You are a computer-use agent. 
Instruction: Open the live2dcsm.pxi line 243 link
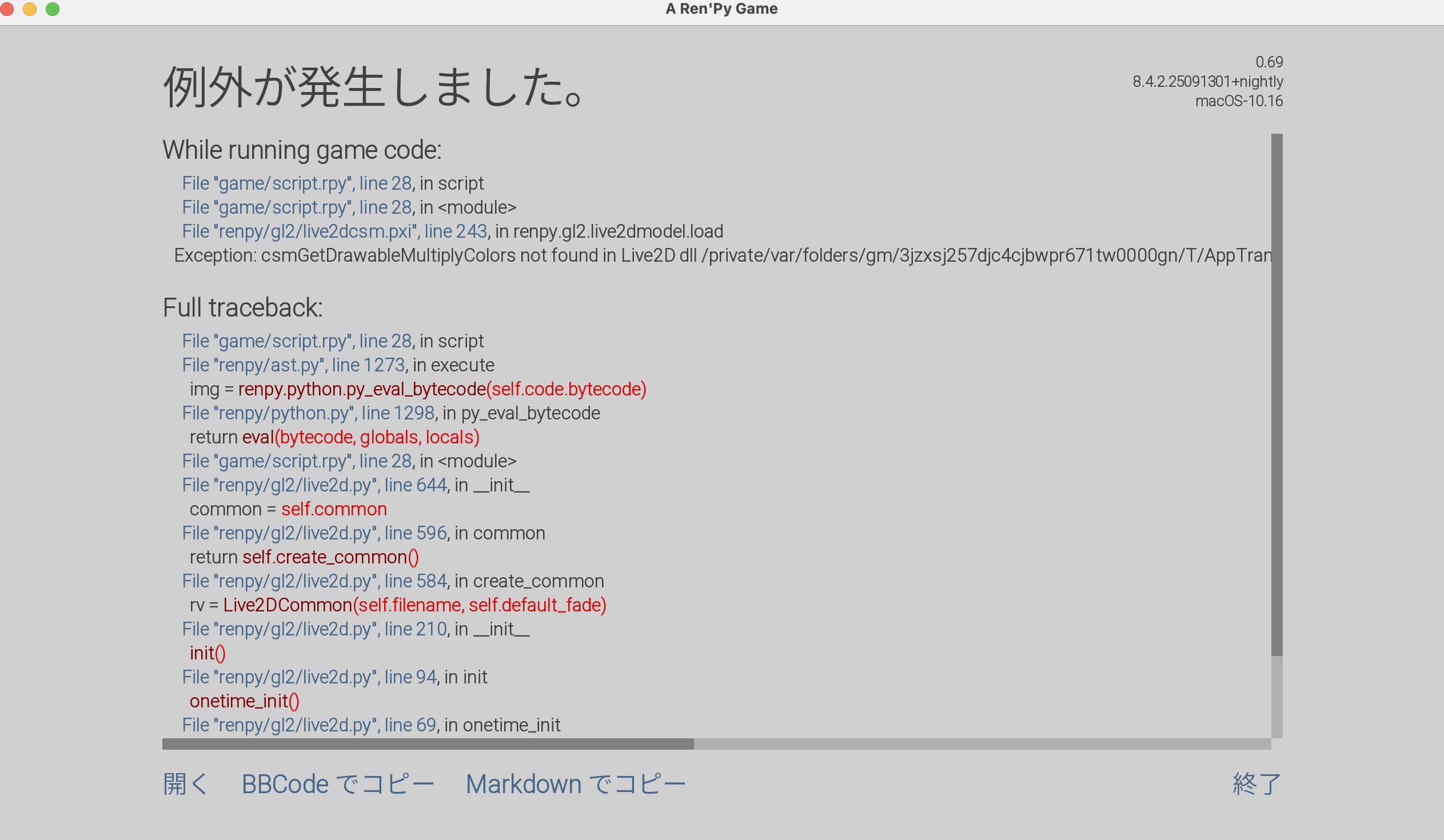click(x=334, y=231)
